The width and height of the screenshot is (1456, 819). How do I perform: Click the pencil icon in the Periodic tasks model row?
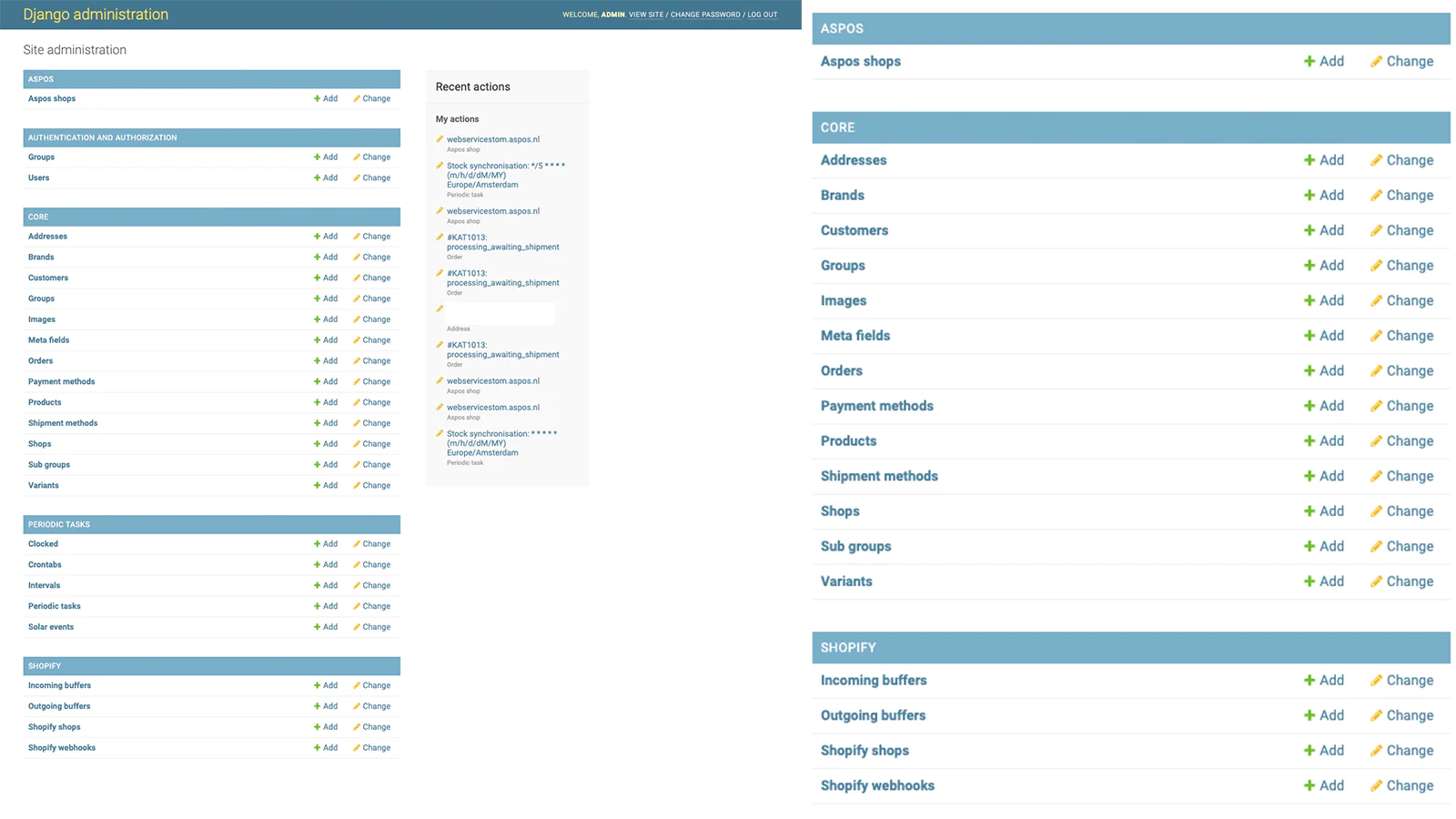tap(357, 606)
